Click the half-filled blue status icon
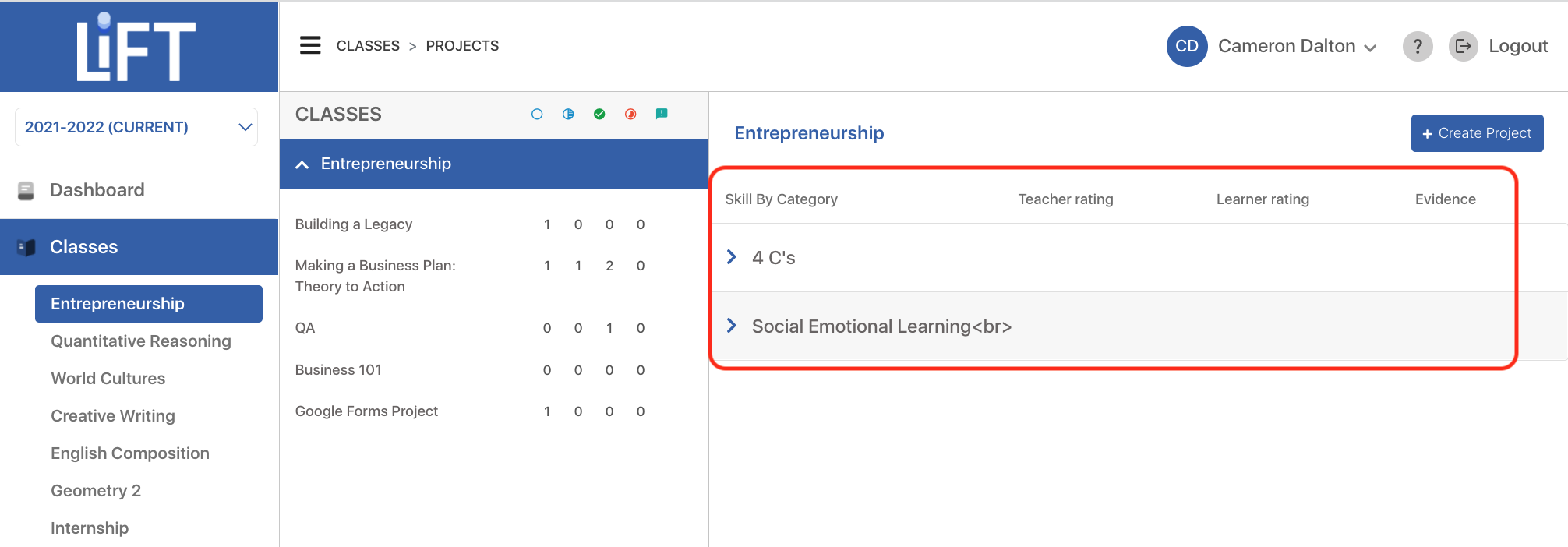The width and height of the screenshot is (1568, 547). click(x=568, y=114)
